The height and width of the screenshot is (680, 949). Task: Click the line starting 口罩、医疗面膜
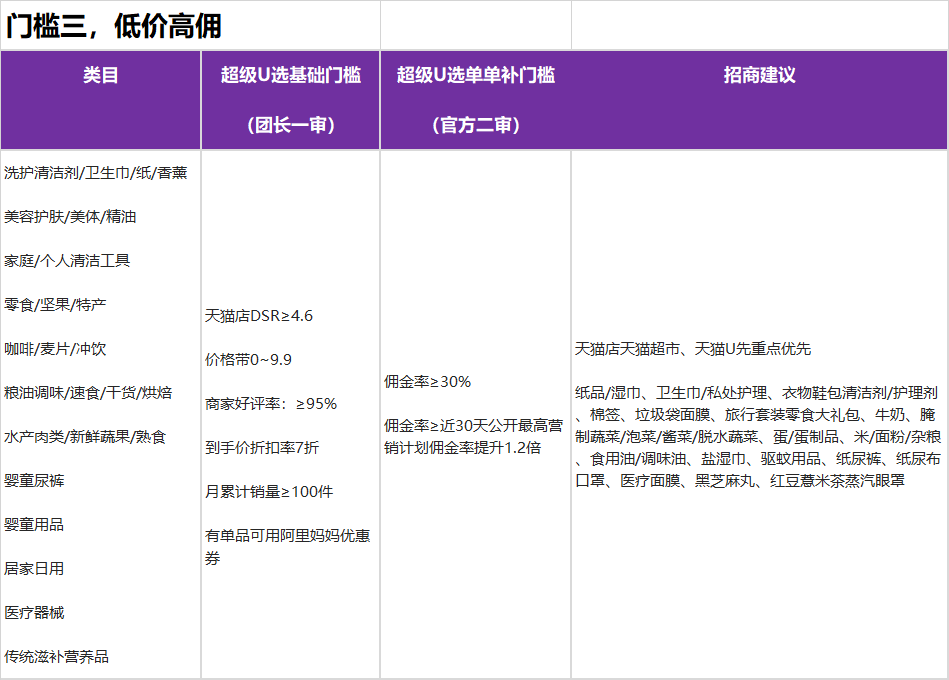point(740,481)
